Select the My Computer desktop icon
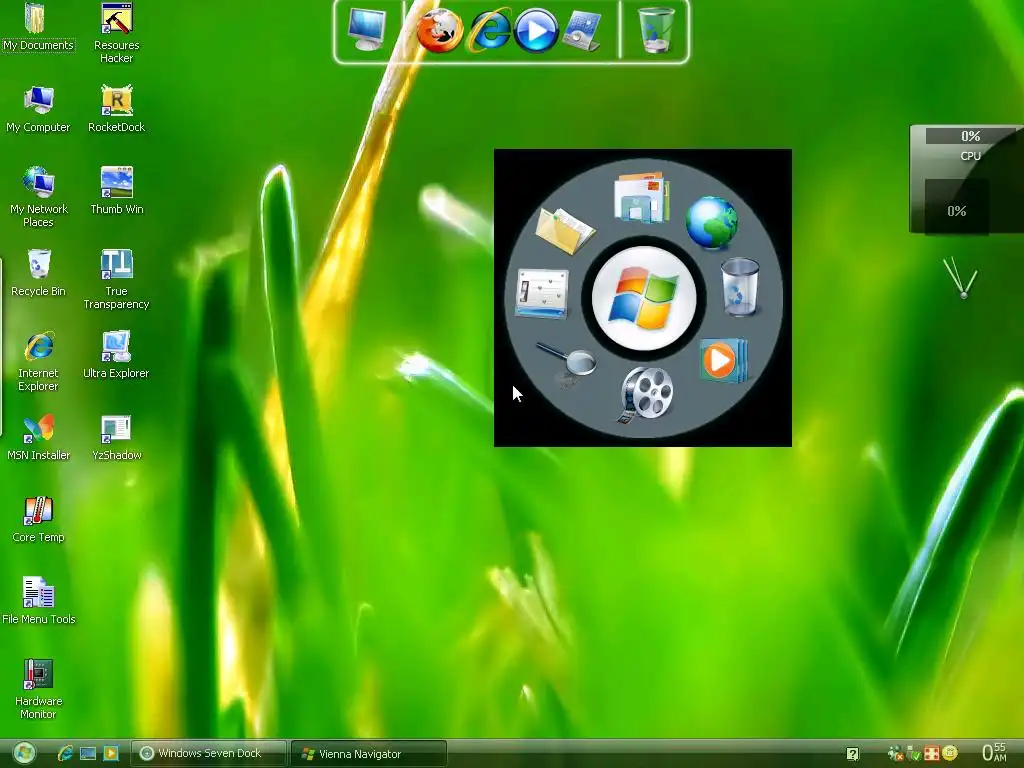Viewport: 1024px width, 768px height. pos(38,108)
